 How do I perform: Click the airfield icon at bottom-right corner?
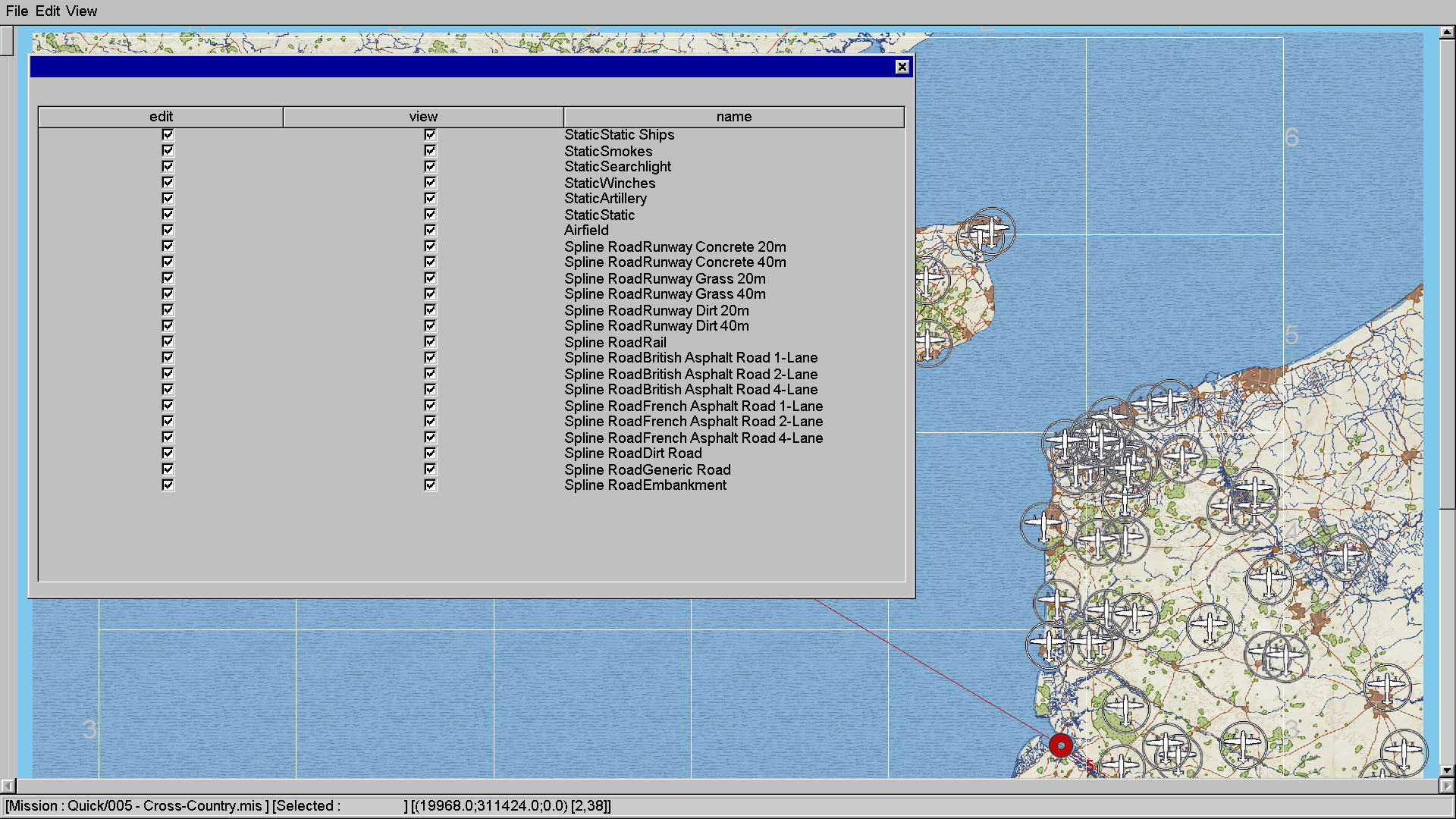[x=1404, y=752]
